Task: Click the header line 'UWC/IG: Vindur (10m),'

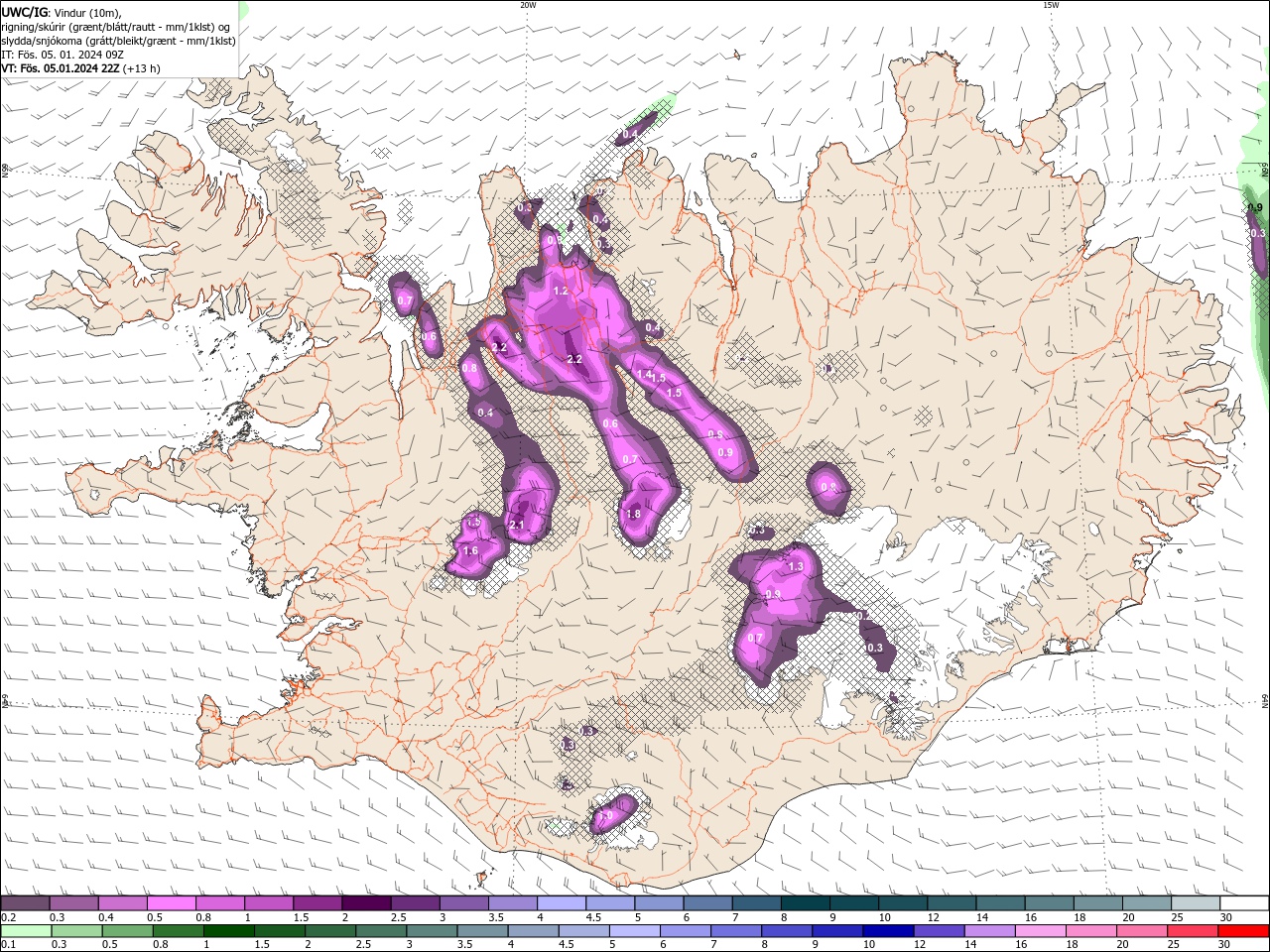Action: pyautogui.click(x=61, y=12)
